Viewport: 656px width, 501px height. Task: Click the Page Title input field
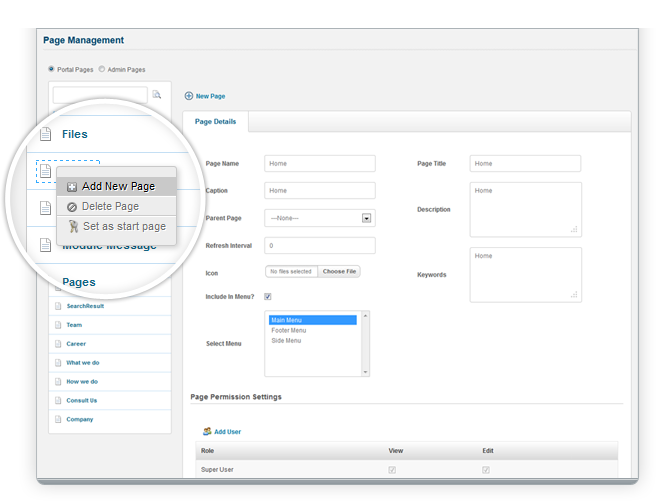click(x=525, y=163)
